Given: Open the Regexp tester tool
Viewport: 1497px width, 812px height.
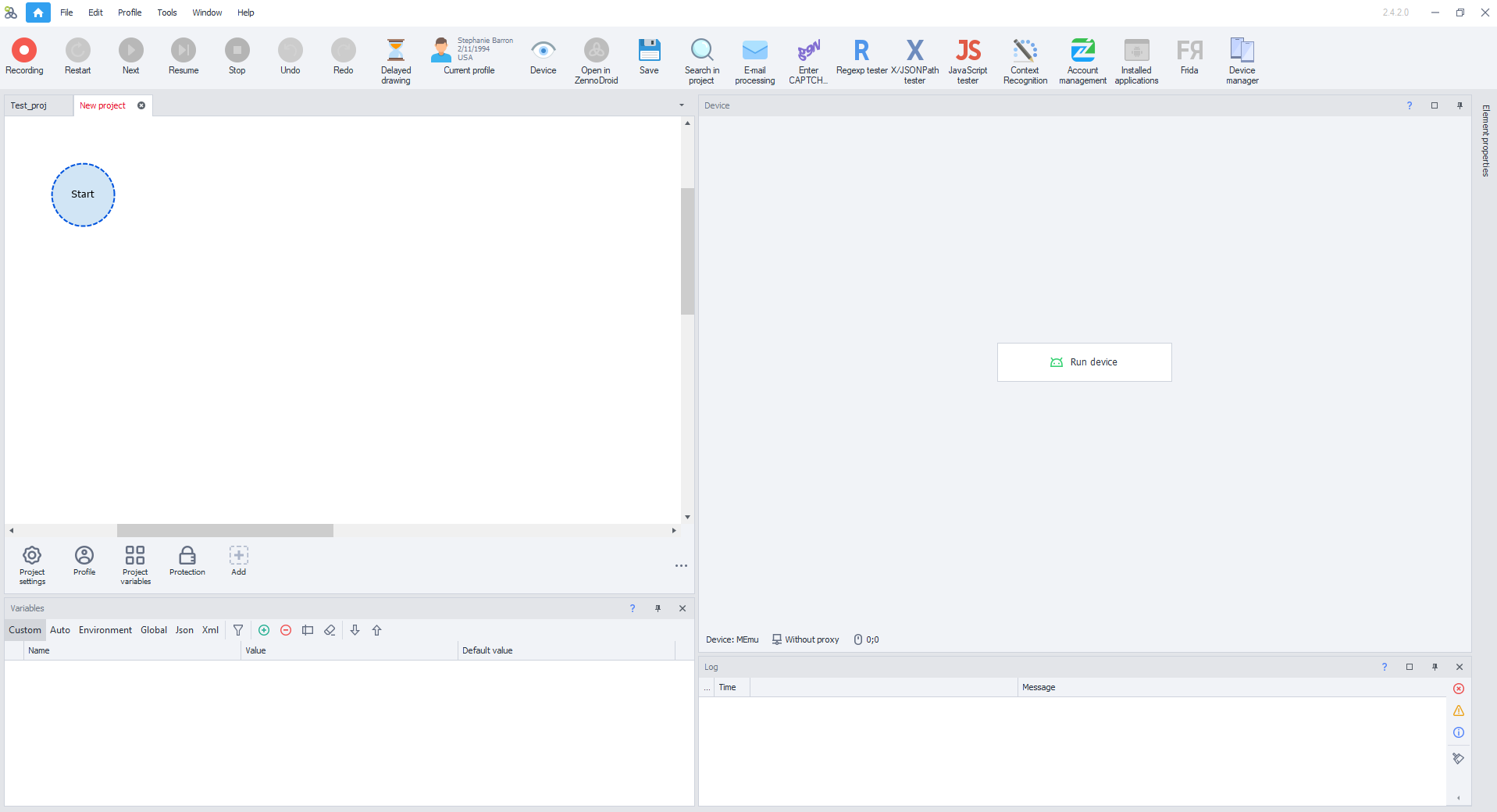Looking at the screenshot, I should click(861, 58).
